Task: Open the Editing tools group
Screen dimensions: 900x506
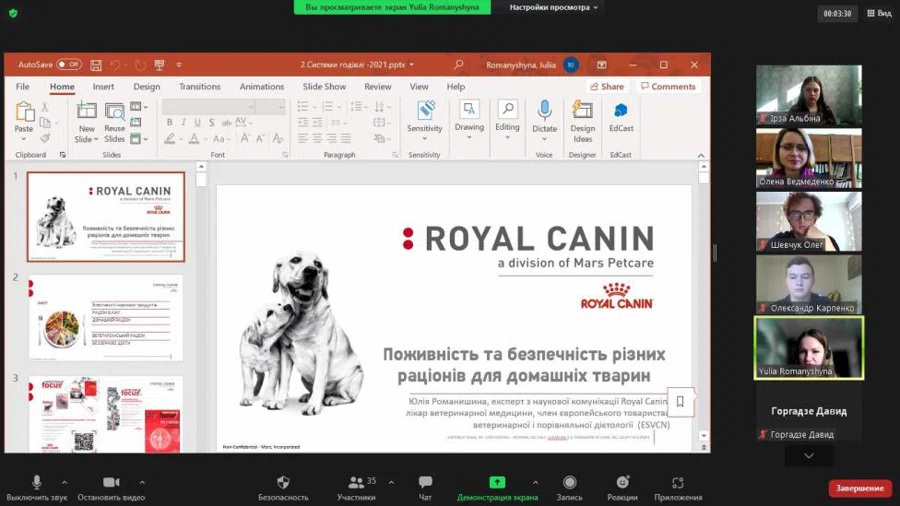Action: point(507,119)
